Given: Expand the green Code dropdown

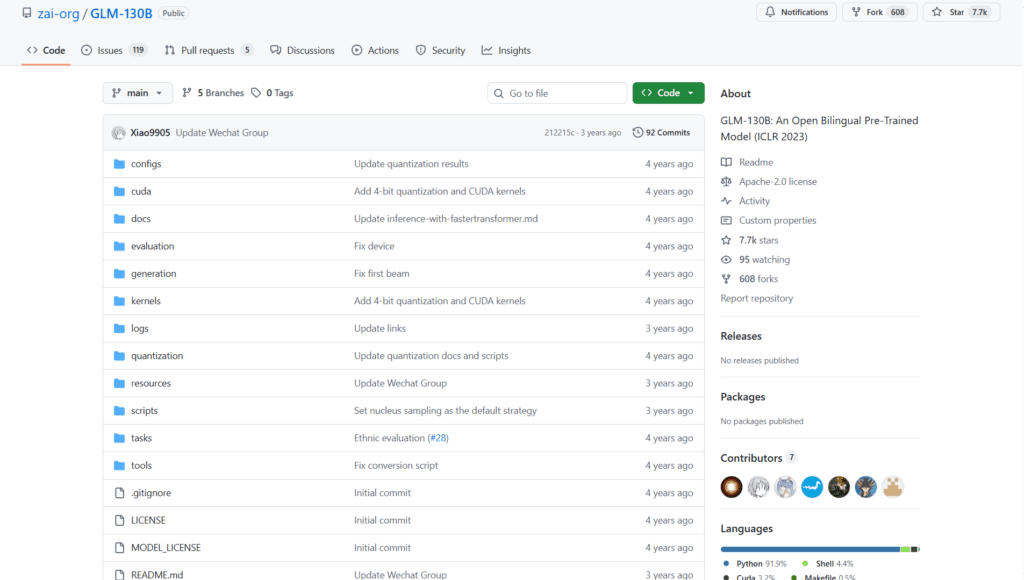Looking at the screenshot, I should (x=668, y=93).
